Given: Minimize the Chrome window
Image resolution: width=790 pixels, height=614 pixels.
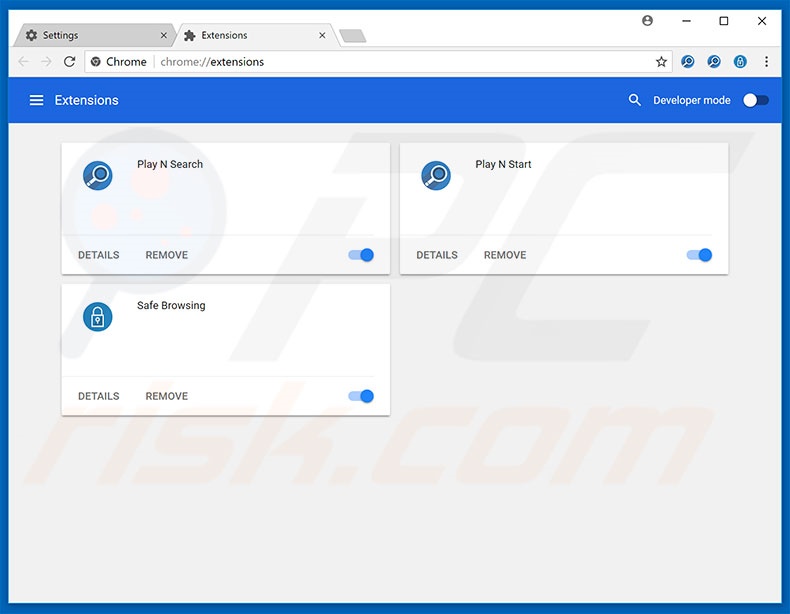Looking at the screenshot, I should click(686, 21).
